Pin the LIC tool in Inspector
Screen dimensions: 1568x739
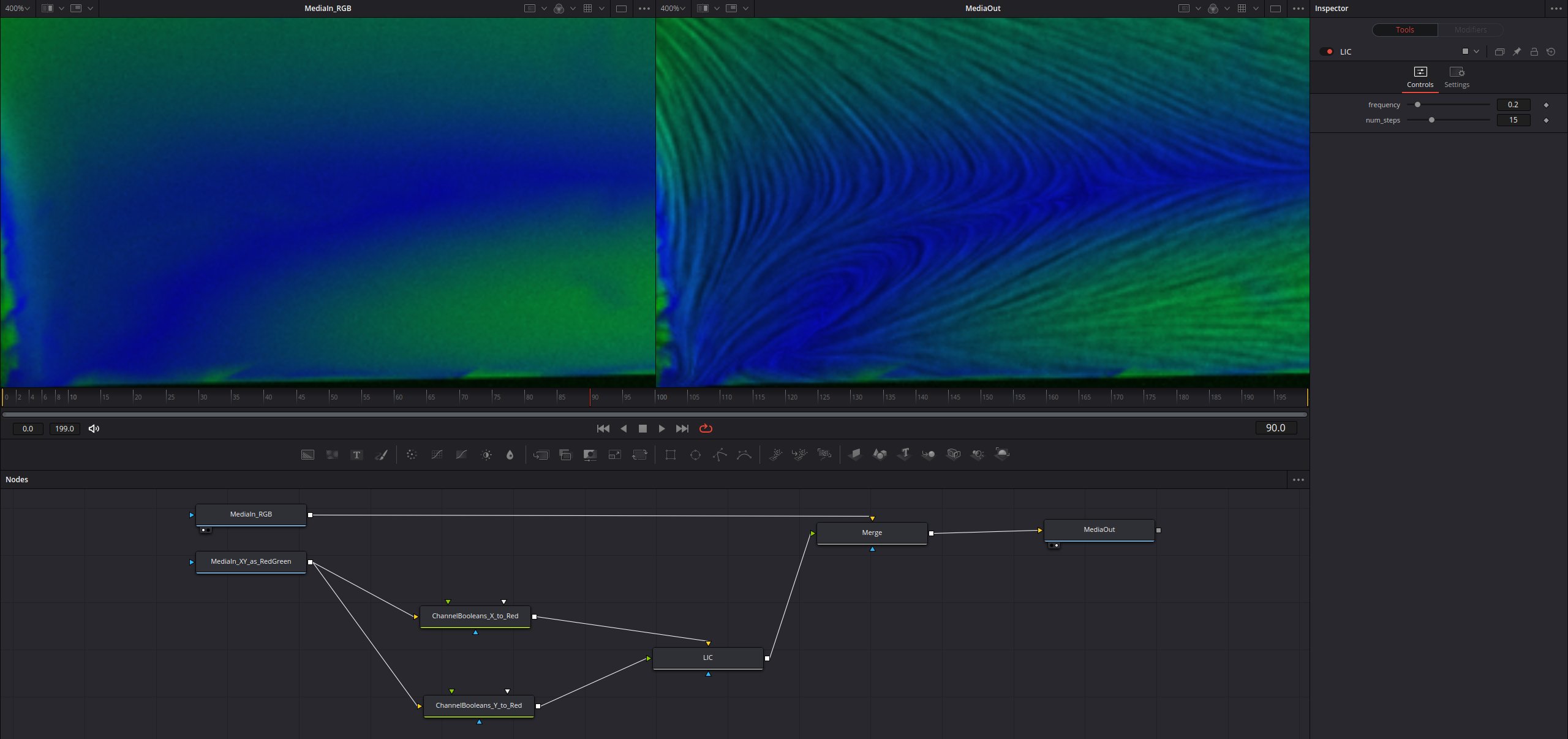tap(1517, 51)
